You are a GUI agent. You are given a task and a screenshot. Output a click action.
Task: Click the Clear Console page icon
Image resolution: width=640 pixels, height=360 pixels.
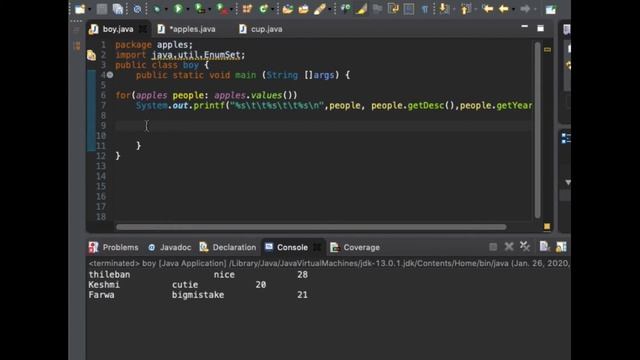(544, 247)
